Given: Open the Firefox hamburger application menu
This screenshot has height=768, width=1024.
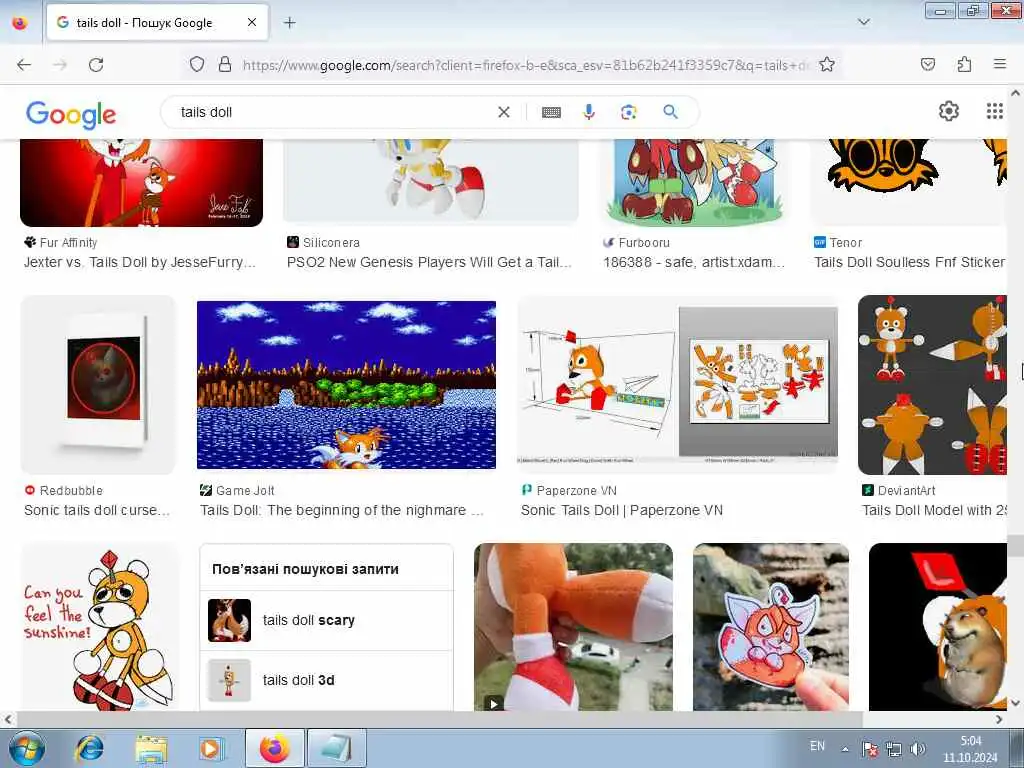Looking at the screenshot, I should [999, 65].
